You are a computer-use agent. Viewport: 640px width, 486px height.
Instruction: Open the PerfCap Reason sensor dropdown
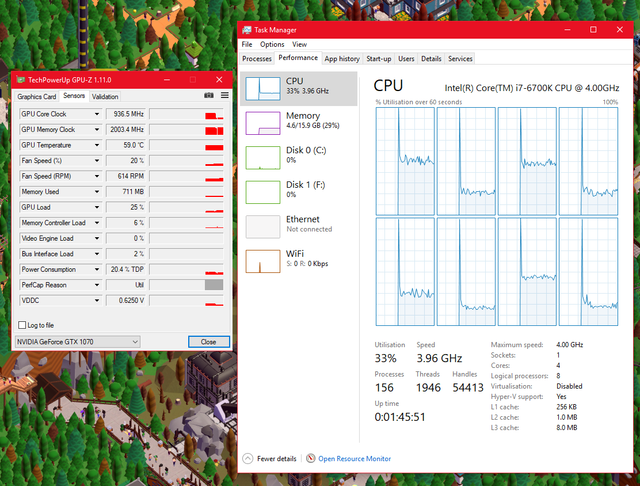click(97, 284)
